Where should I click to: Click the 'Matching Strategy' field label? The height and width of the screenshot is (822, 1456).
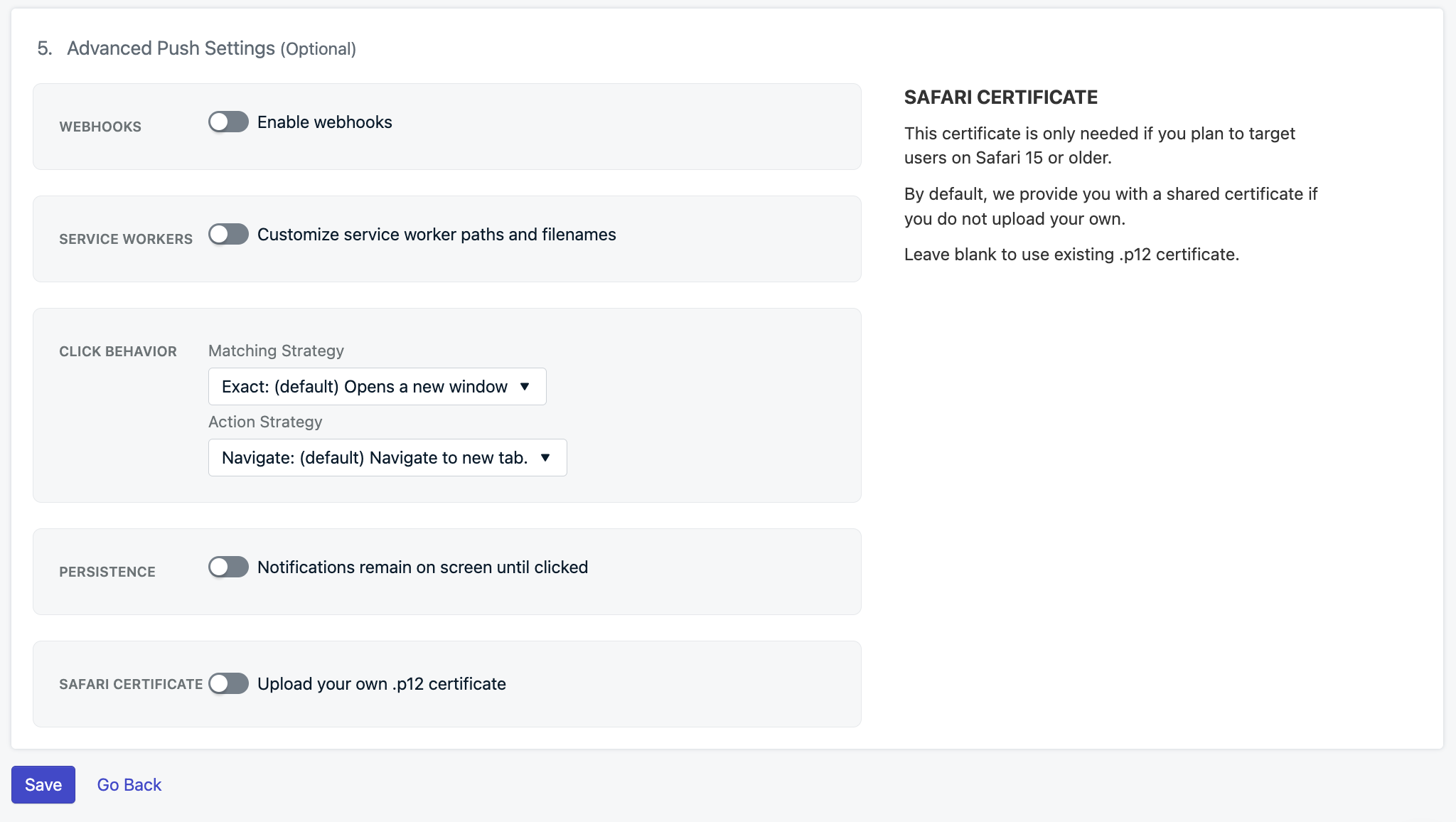(x=276, y=351)
